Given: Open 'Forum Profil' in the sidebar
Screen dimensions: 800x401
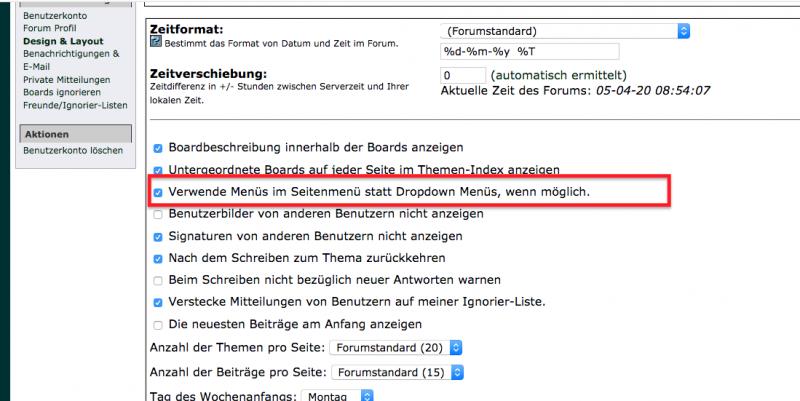Looking at the screenshot, I should tap(50, 29).
